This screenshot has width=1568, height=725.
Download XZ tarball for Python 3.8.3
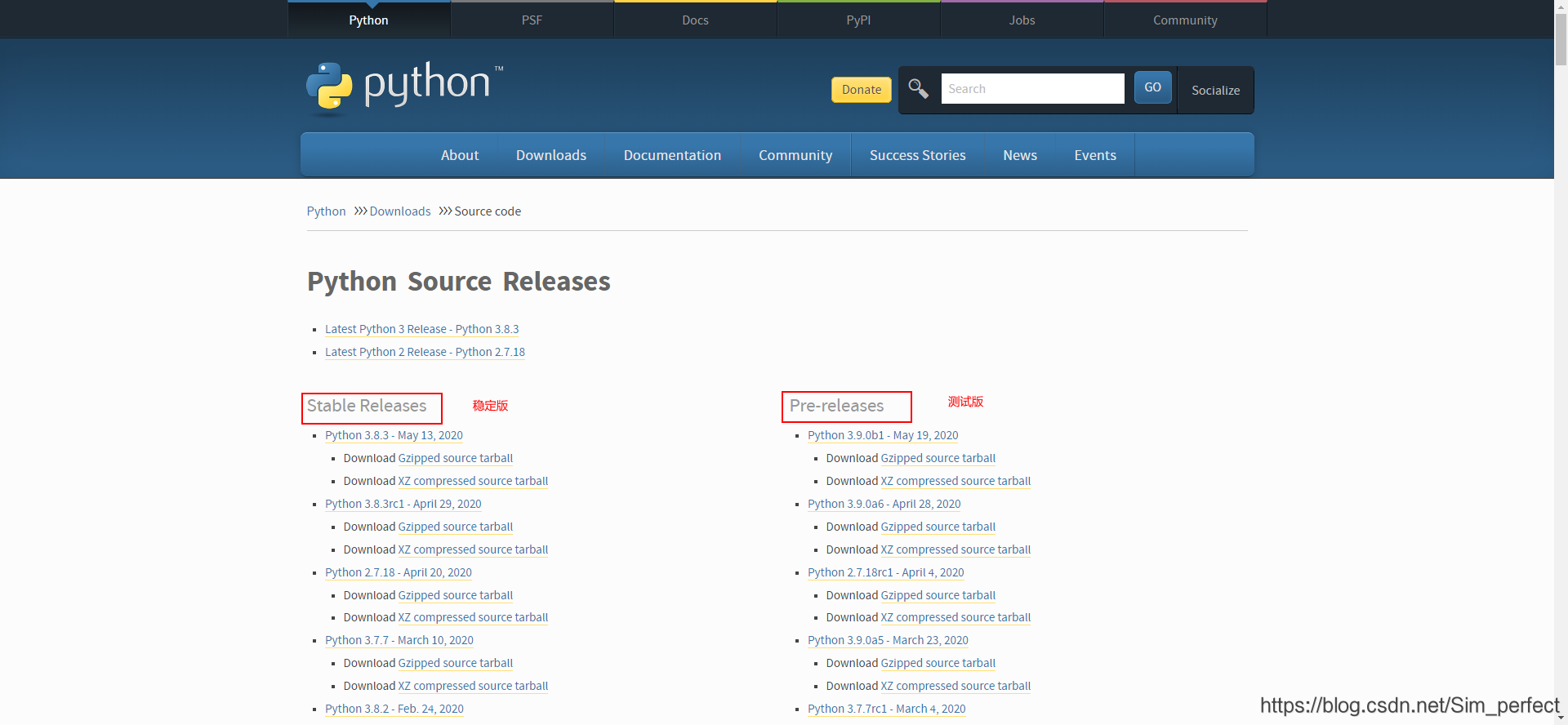(x=473, y=481)
